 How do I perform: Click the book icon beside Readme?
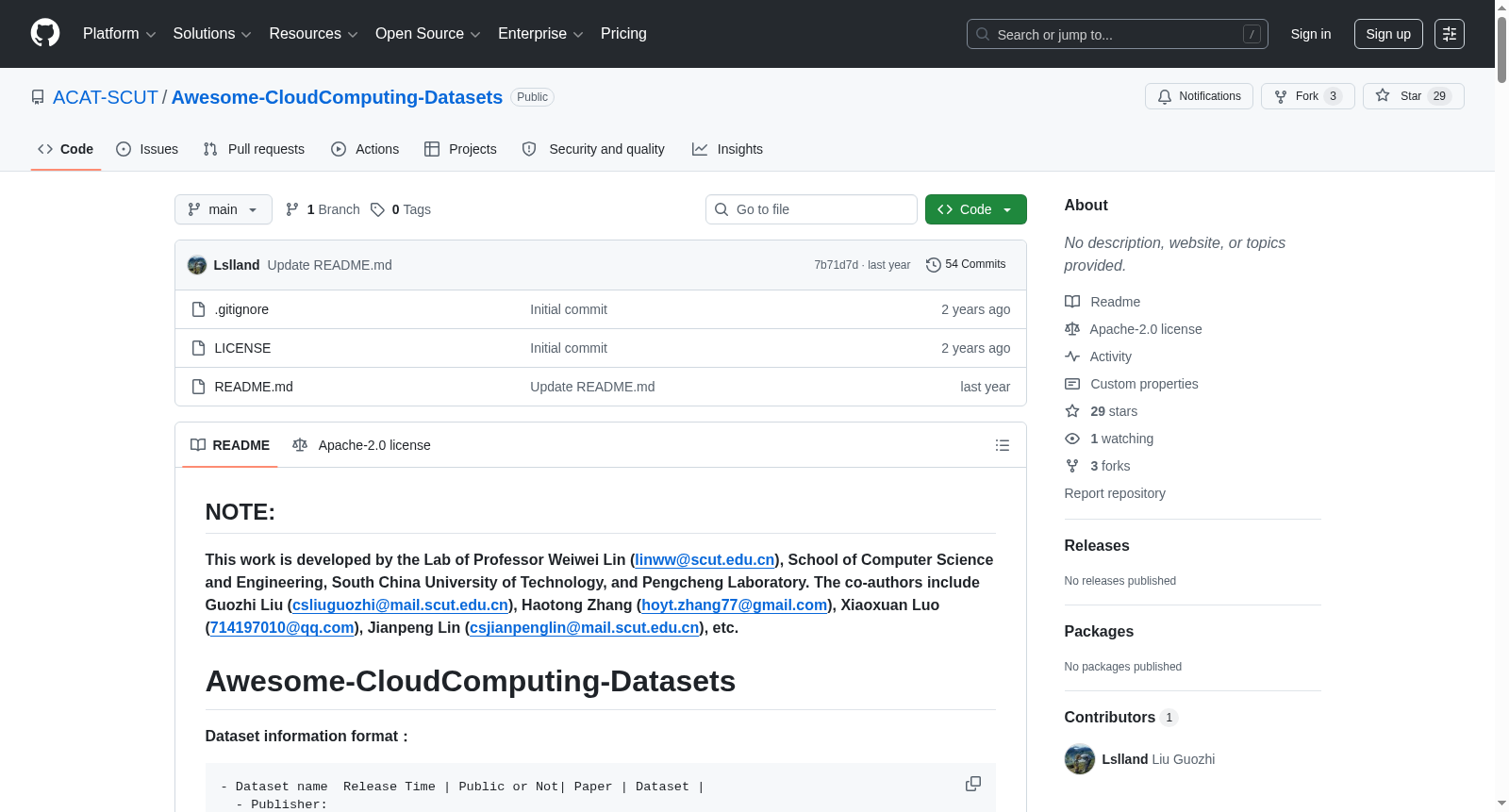(1072, 302)
